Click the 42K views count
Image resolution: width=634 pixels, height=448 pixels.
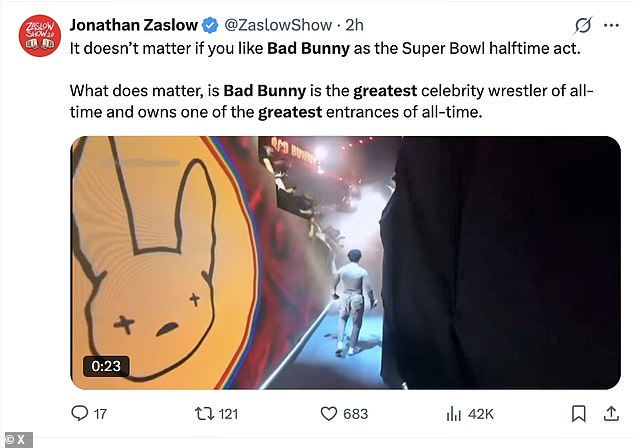tap(480, 413)
